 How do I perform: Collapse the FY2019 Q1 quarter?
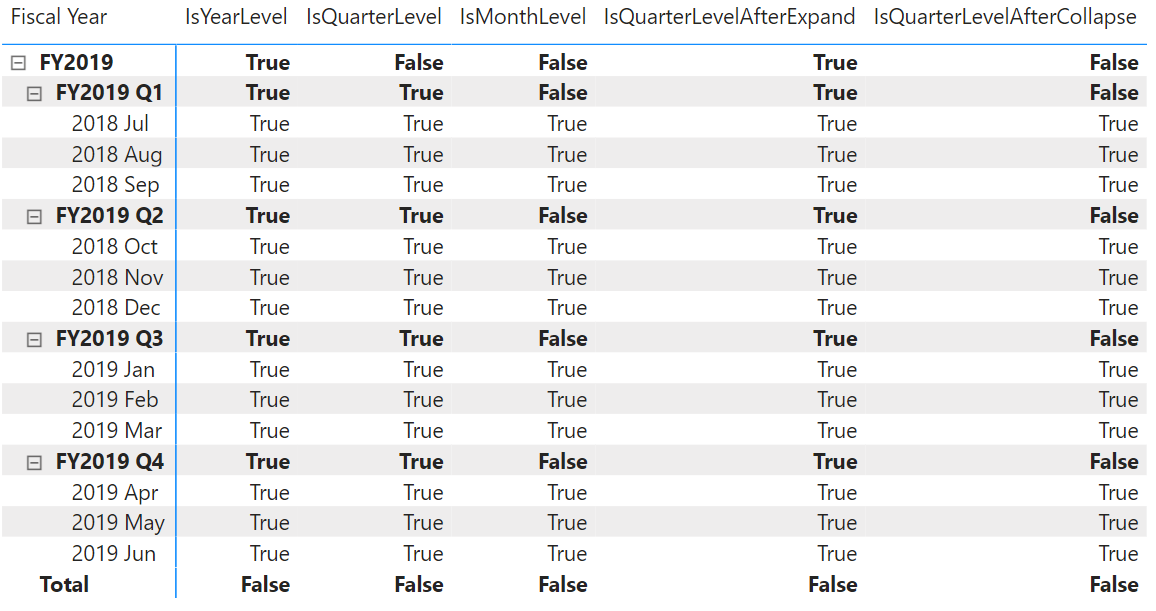point(34,94)
